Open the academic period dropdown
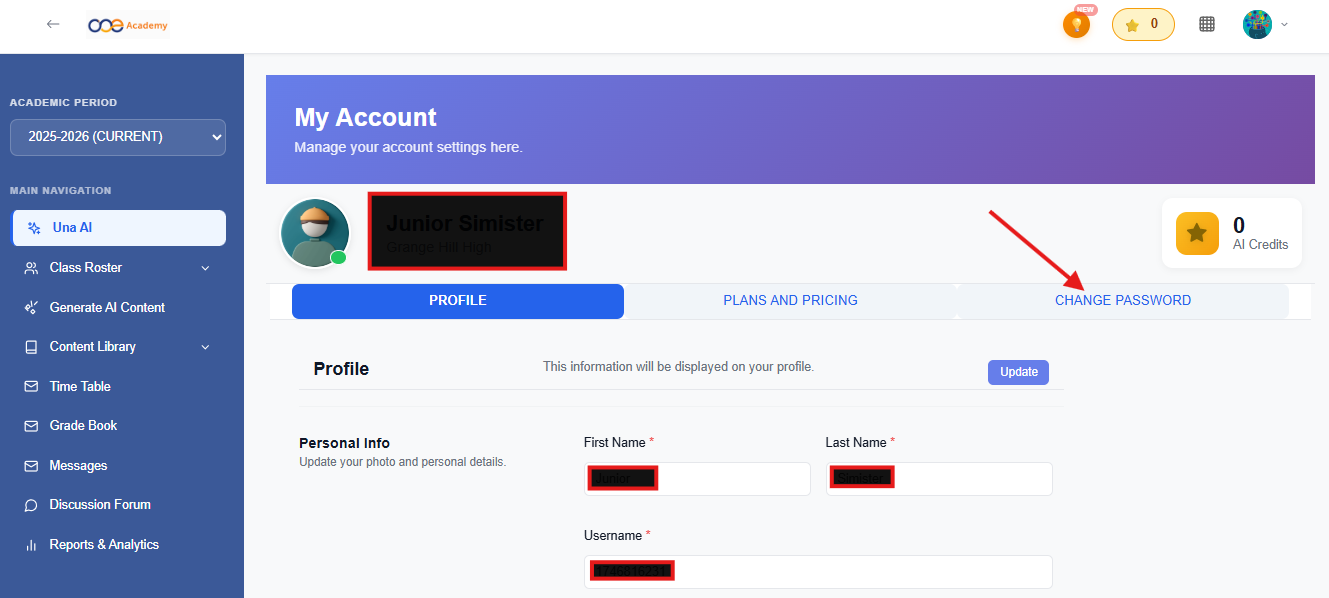 click(118, 137)
